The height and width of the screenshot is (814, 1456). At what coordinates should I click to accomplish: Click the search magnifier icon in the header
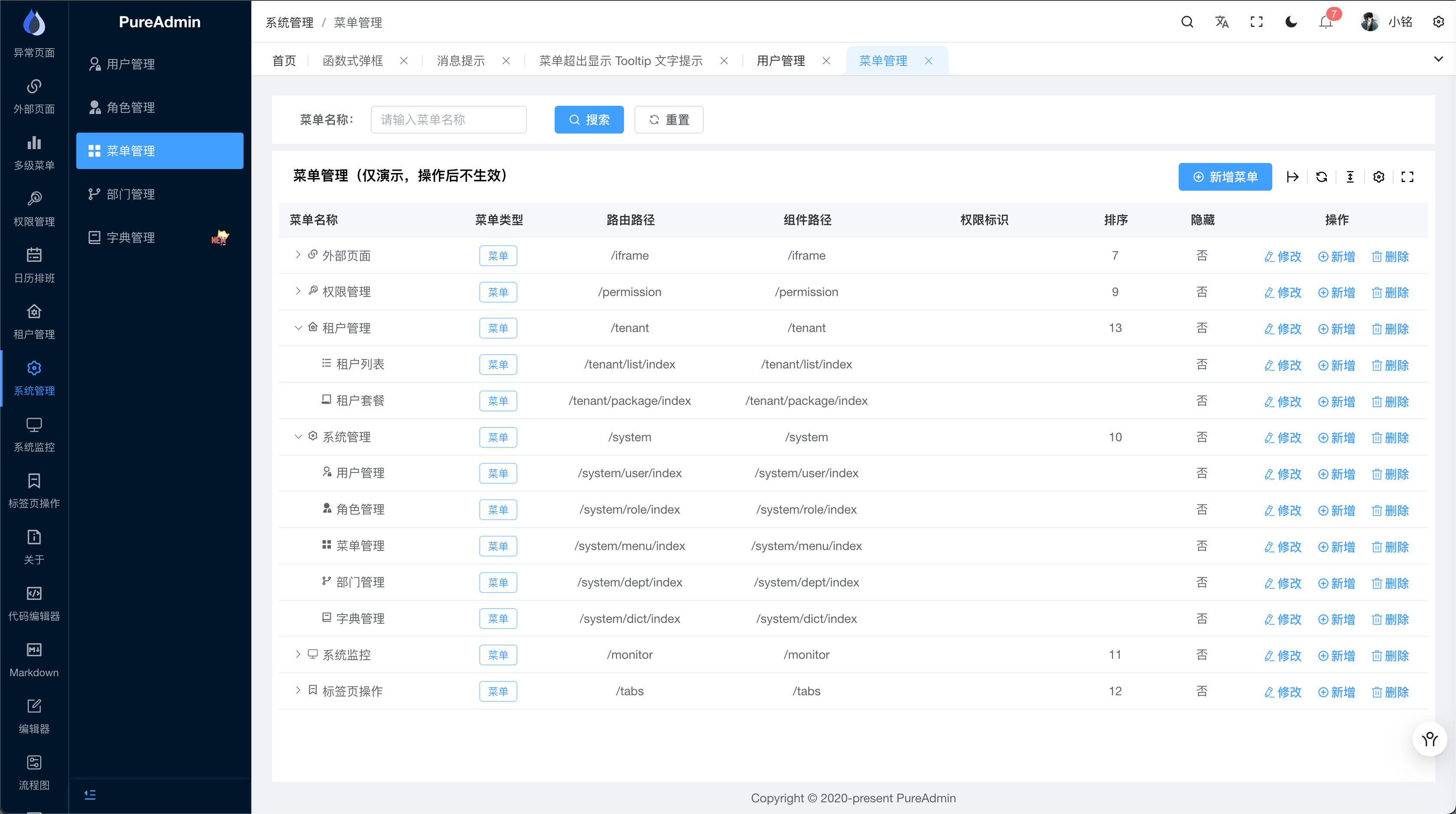[x=1187, y=22]
